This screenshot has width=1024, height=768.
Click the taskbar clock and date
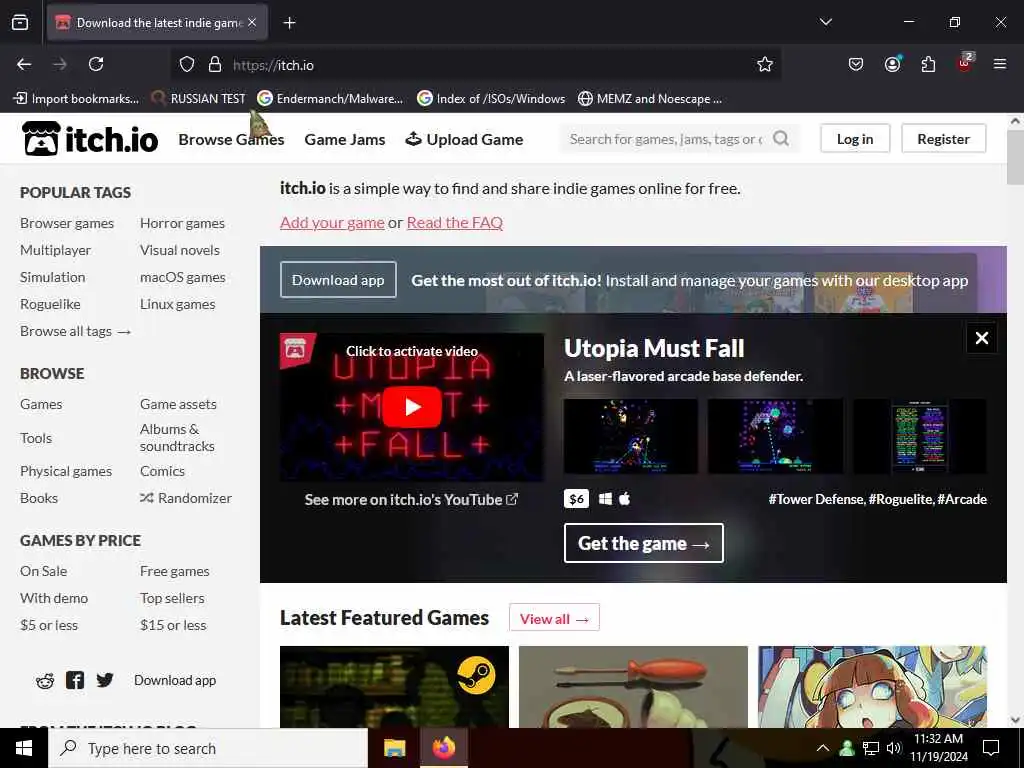coord(938,748)
